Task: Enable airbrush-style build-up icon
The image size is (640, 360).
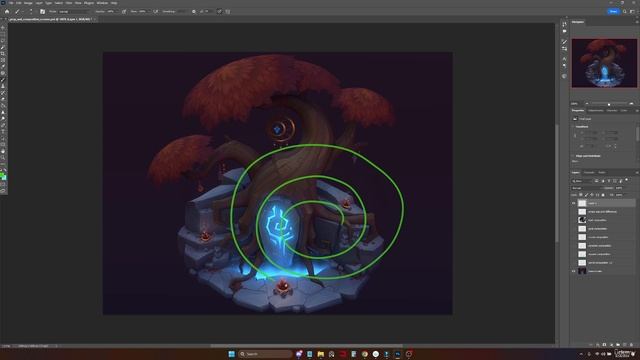Action: tap(156, 11)
